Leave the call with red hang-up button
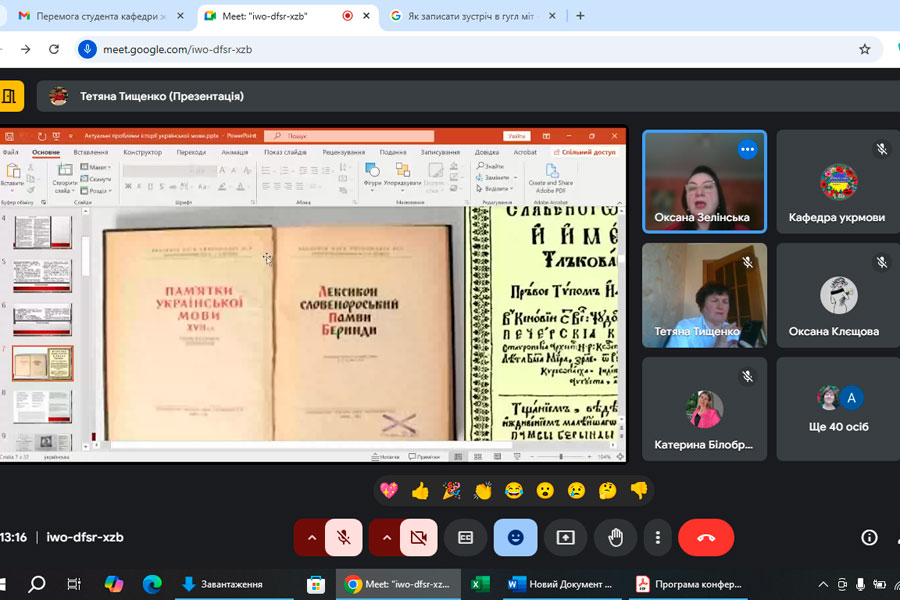The width and height of the screenshot is (900, 600). 706,537
